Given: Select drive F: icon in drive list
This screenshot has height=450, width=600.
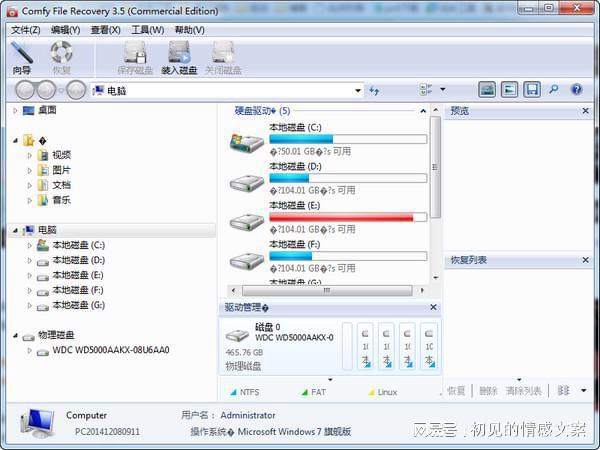Looking at the screenshot, I should 247,261.
